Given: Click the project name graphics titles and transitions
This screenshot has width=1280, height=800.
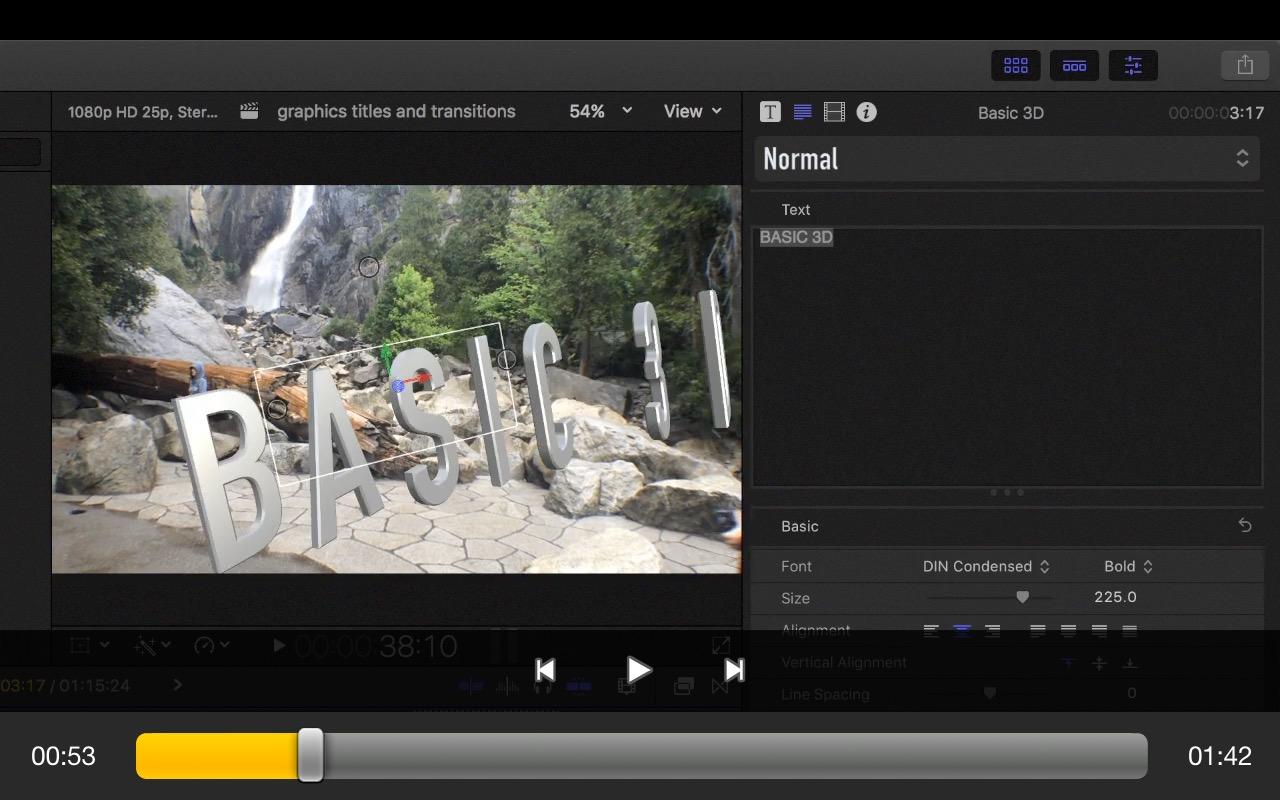Looking at the screenshot, I should (x=396, y=111).
